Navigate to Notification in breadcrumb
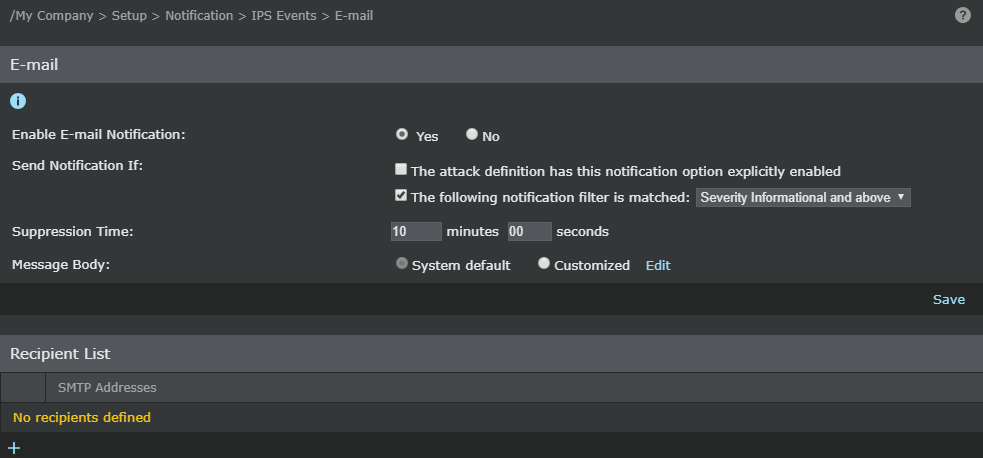The height and width of the screenshot is (458, 983). point(199,16)
